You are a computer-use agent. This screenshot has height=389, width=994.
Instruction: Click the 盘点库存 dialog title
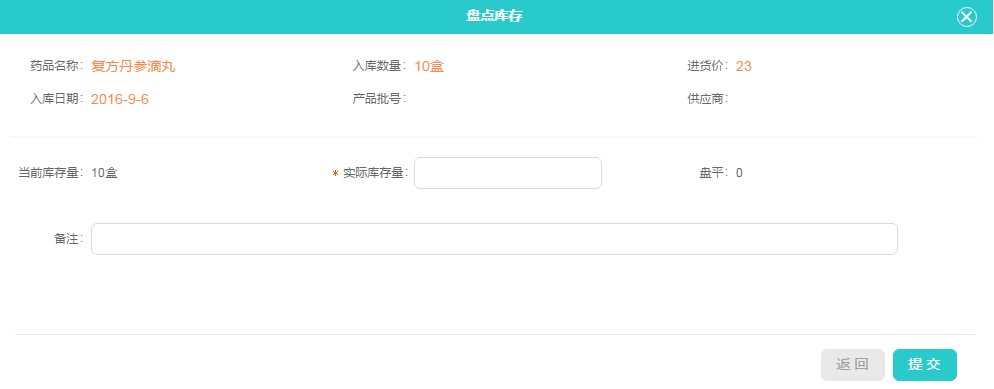click(494, 16)
